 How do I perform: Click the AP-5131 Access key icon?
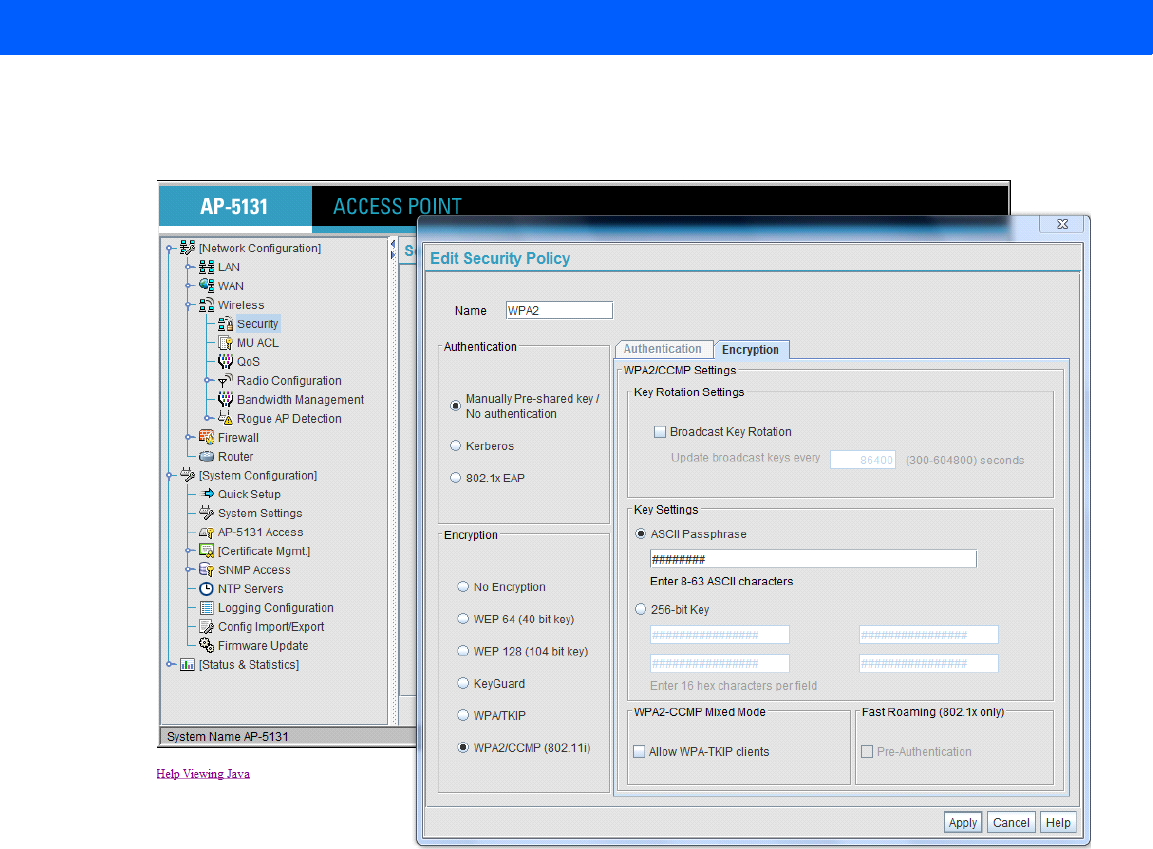(x=207, y=532)
